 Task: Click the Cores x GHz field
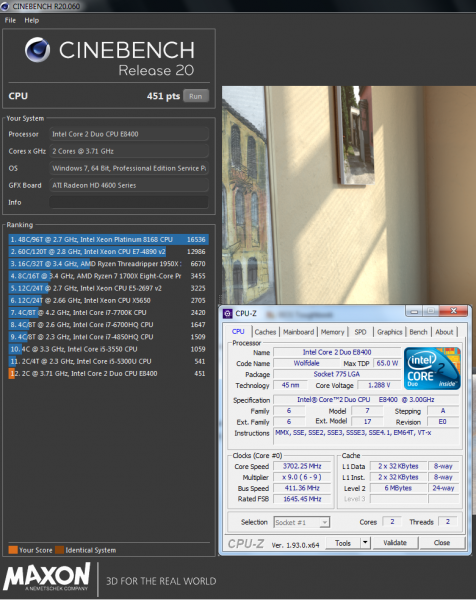point(129,151)
